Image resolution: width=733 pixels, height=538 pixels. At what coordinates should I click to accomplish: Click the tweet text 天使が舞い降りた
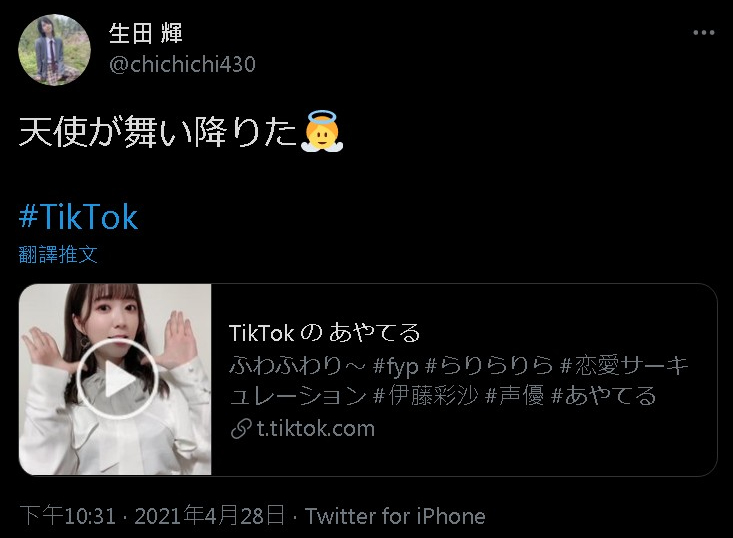158,132
